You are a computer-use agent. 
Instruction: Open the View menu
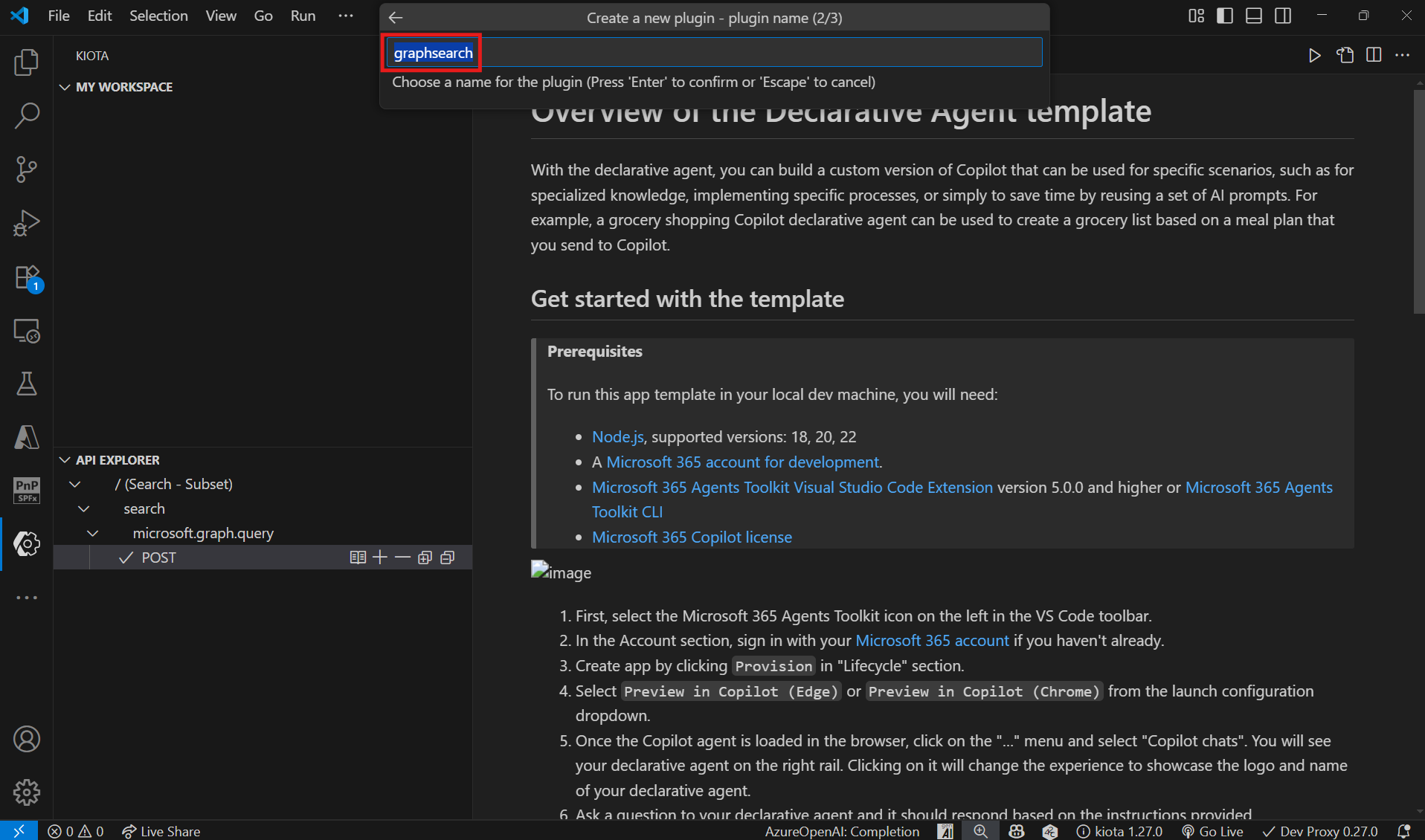(x=221, y=16)
